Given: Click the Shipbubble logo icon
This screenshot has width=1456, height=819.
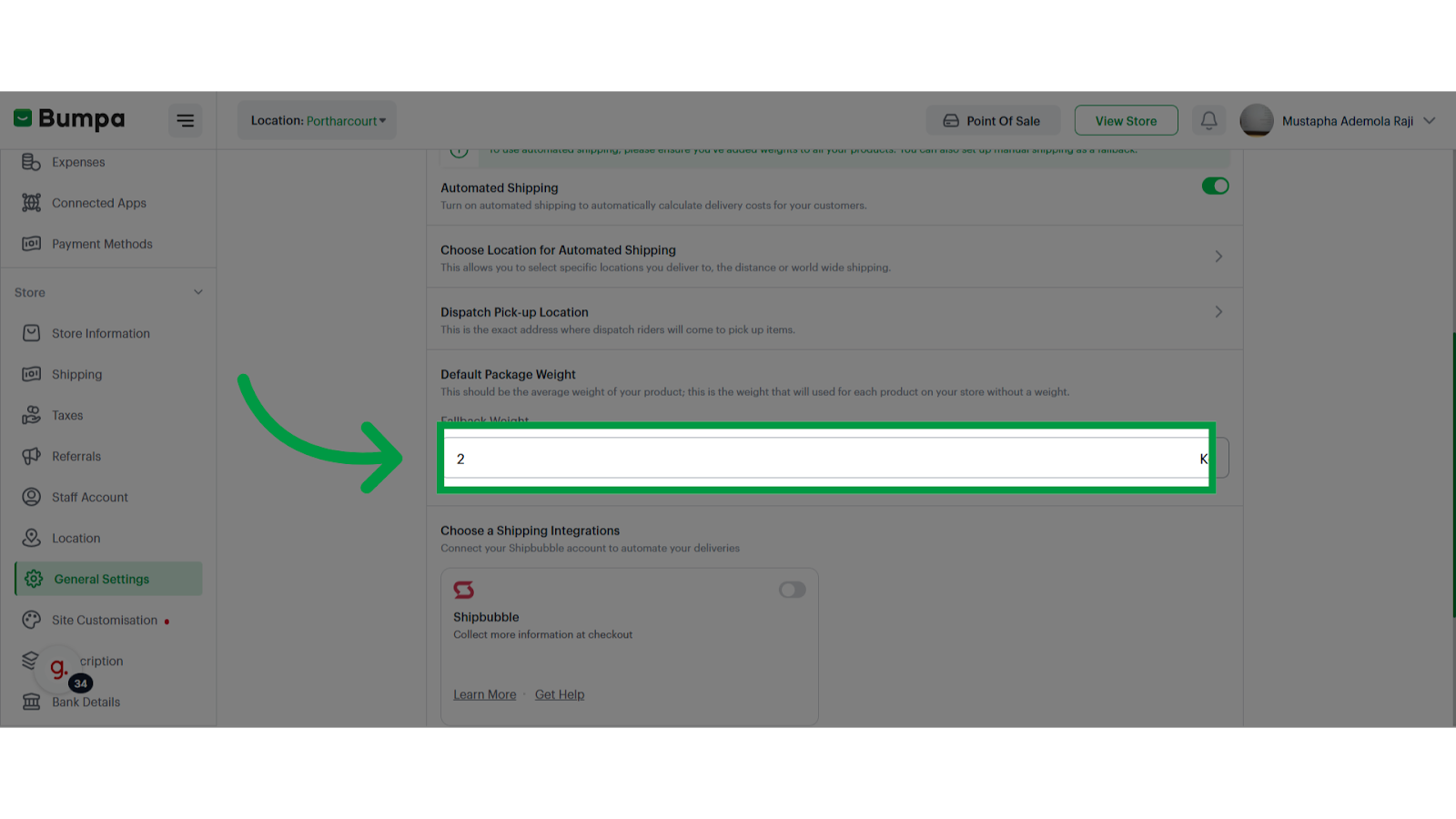Looking at the screenshot, I should coord(464,590).
